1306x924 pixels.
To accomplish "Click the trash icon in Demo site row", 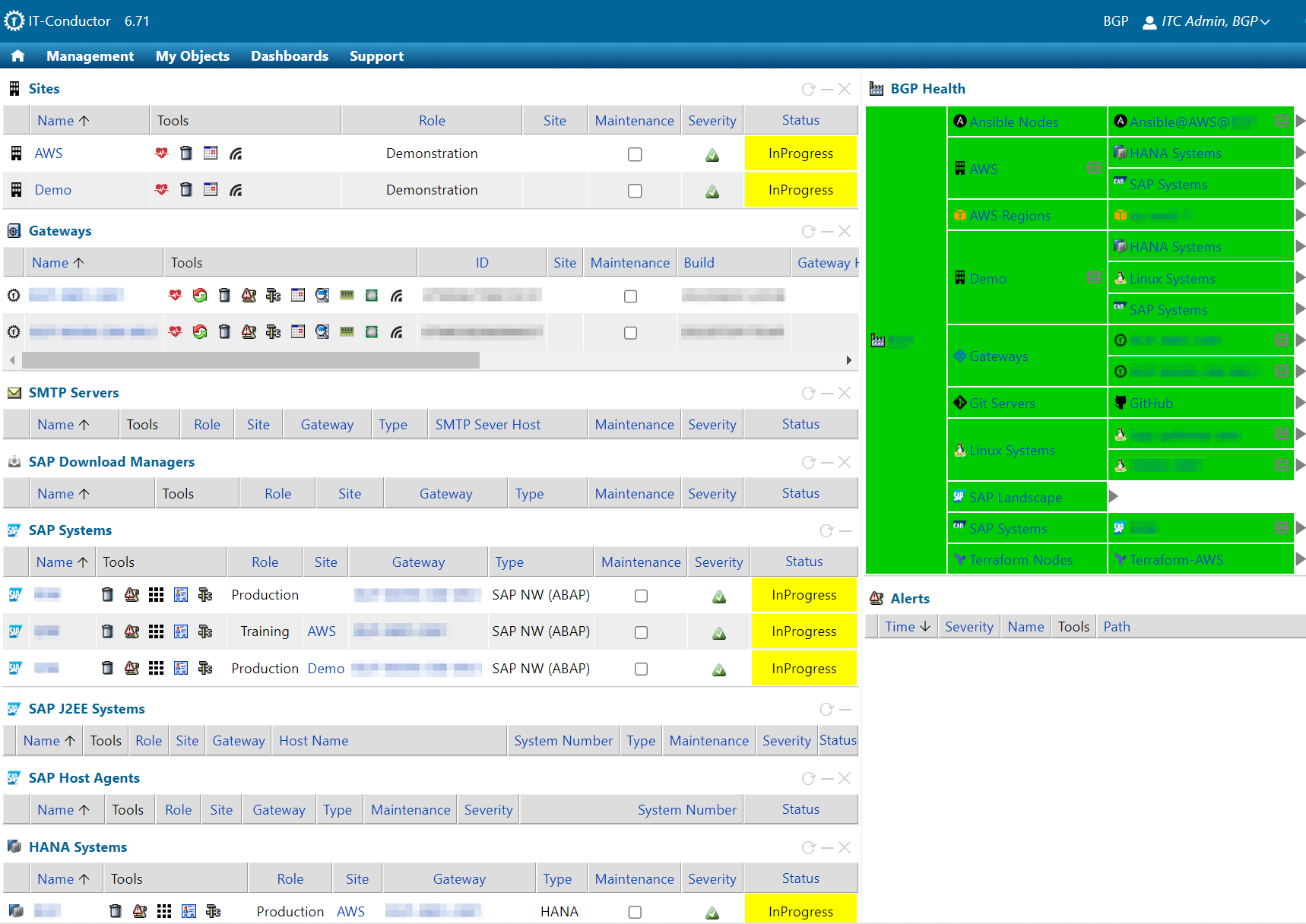I will point(185,190).
